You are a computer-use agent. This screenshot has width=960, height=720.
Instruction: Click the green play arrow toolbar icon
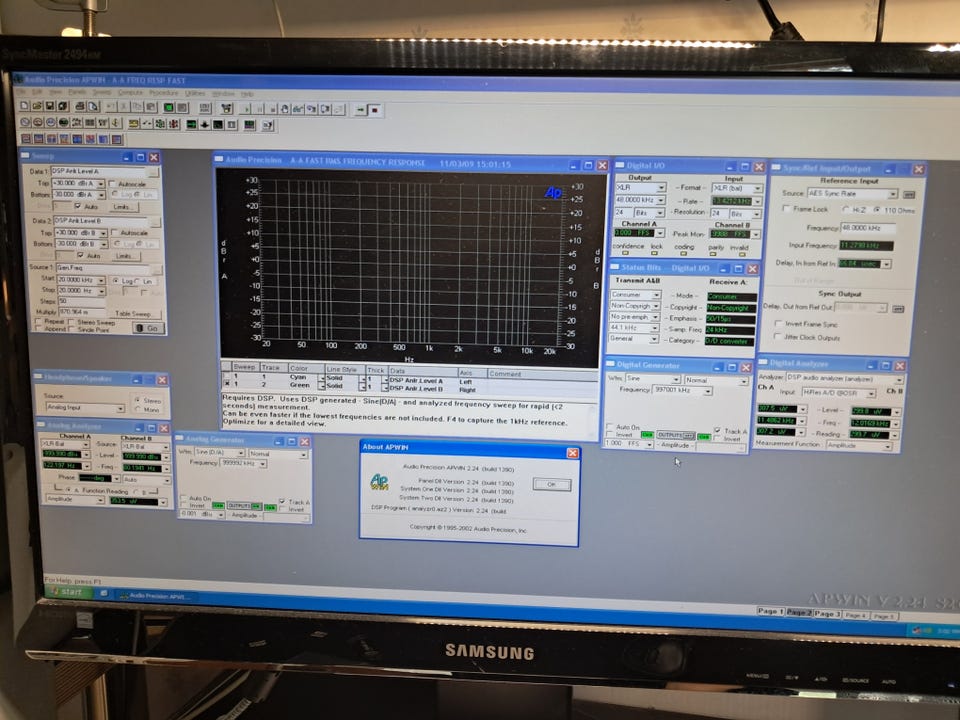(246, 109)
